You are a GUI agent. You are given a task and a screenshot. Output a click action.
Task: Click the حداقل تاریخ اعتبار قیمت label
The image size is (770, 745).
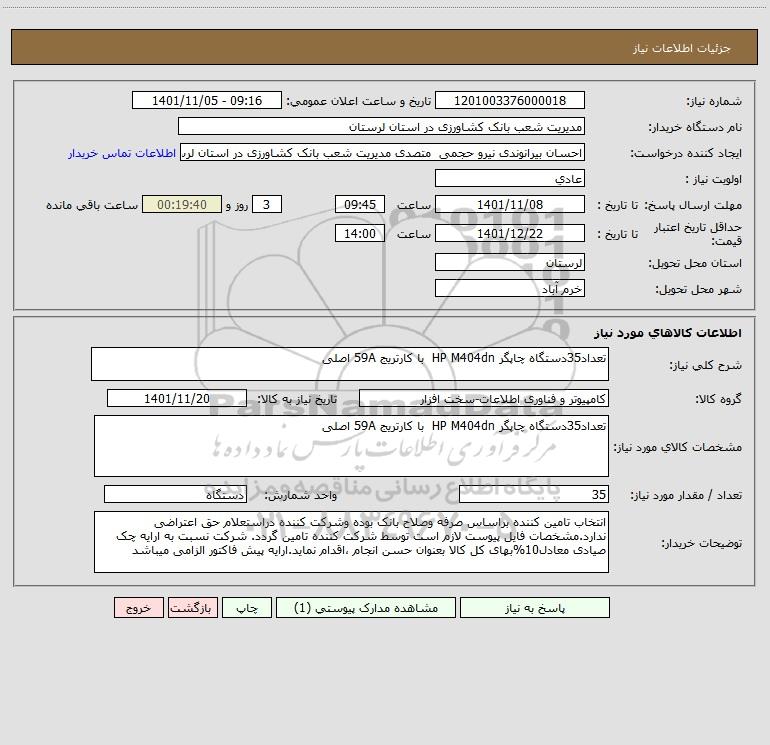click(698, 234)
